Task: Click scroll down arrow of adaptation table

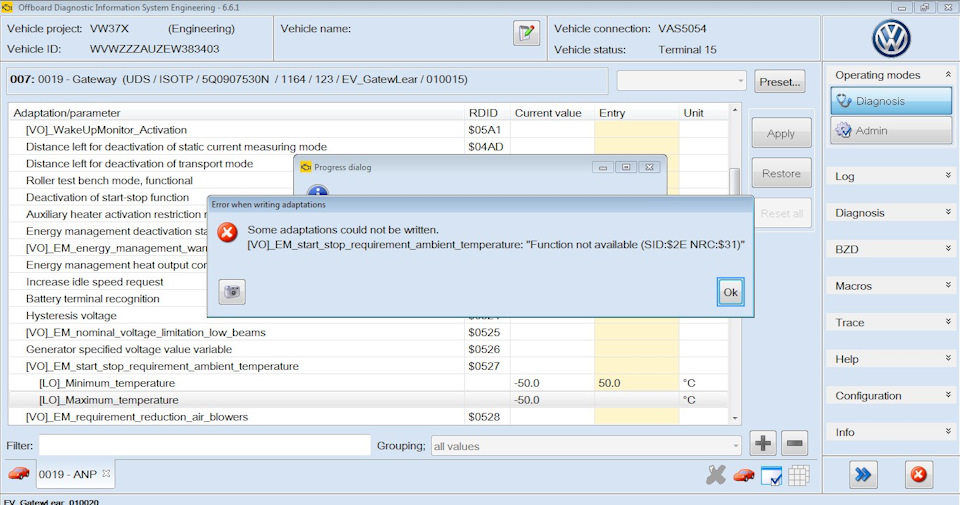Action: 735,418
